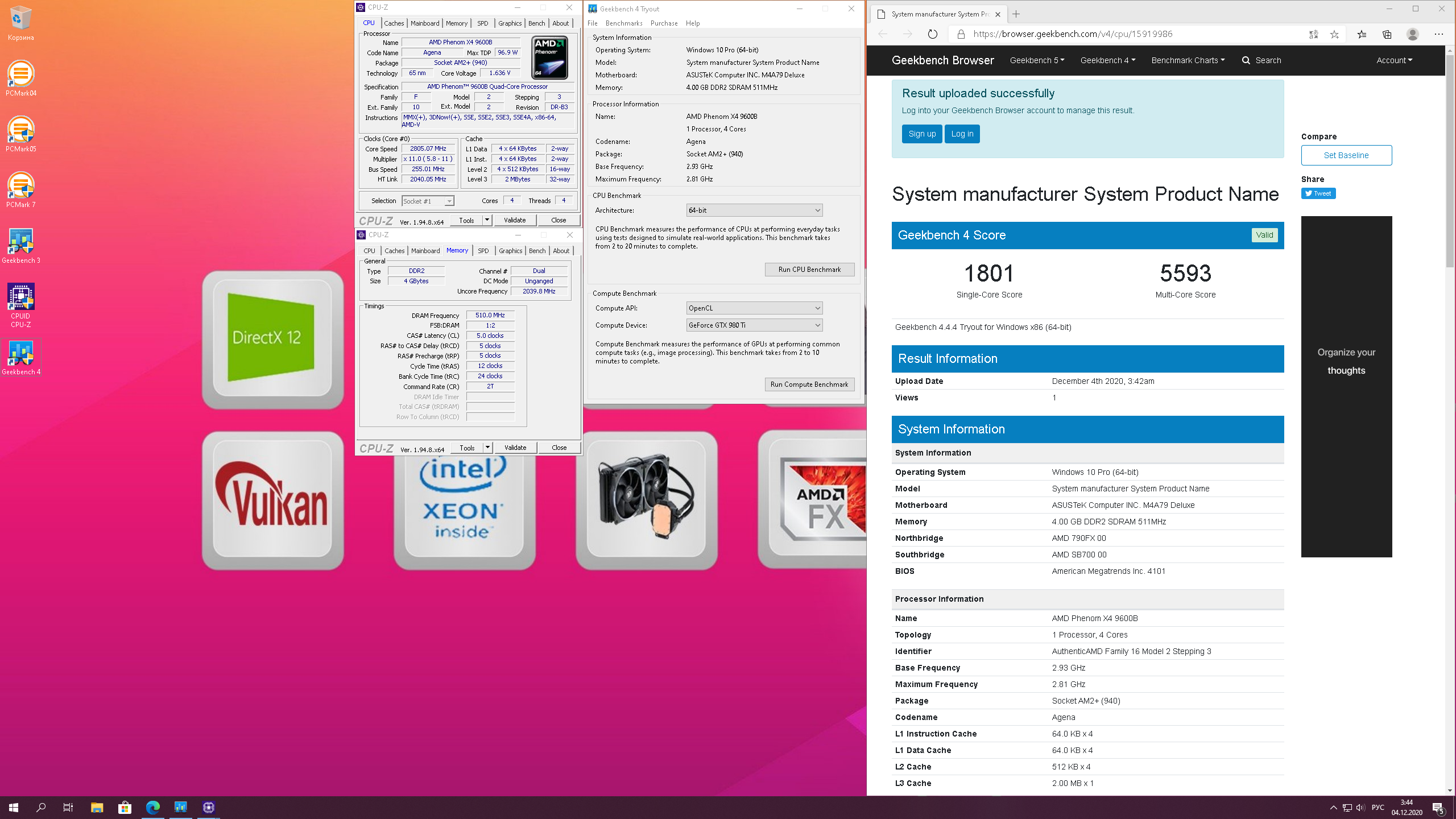Click the browser back arrow
The width and height of the screenshot is (1456, 819).
882,34
